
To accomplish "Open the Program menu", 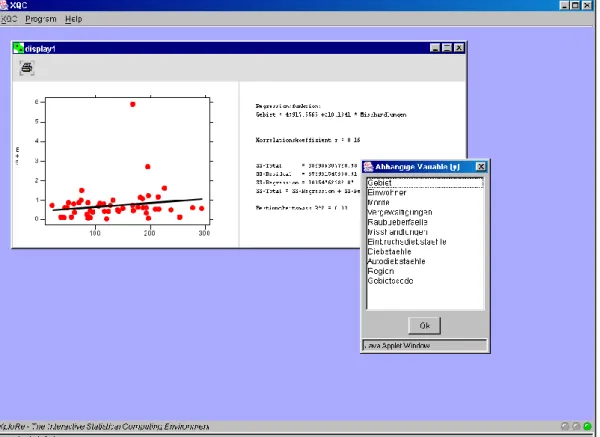I will click(41, 19).
